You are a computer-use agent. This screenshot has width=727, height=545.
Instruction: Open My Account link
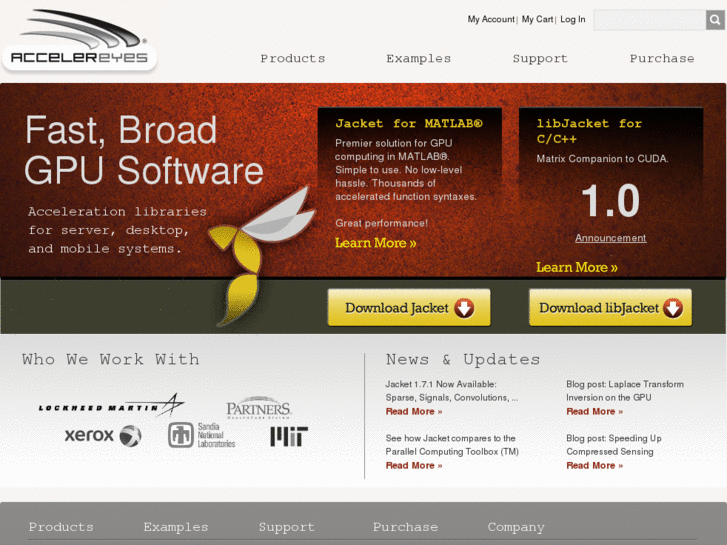[x=491, y=19]
